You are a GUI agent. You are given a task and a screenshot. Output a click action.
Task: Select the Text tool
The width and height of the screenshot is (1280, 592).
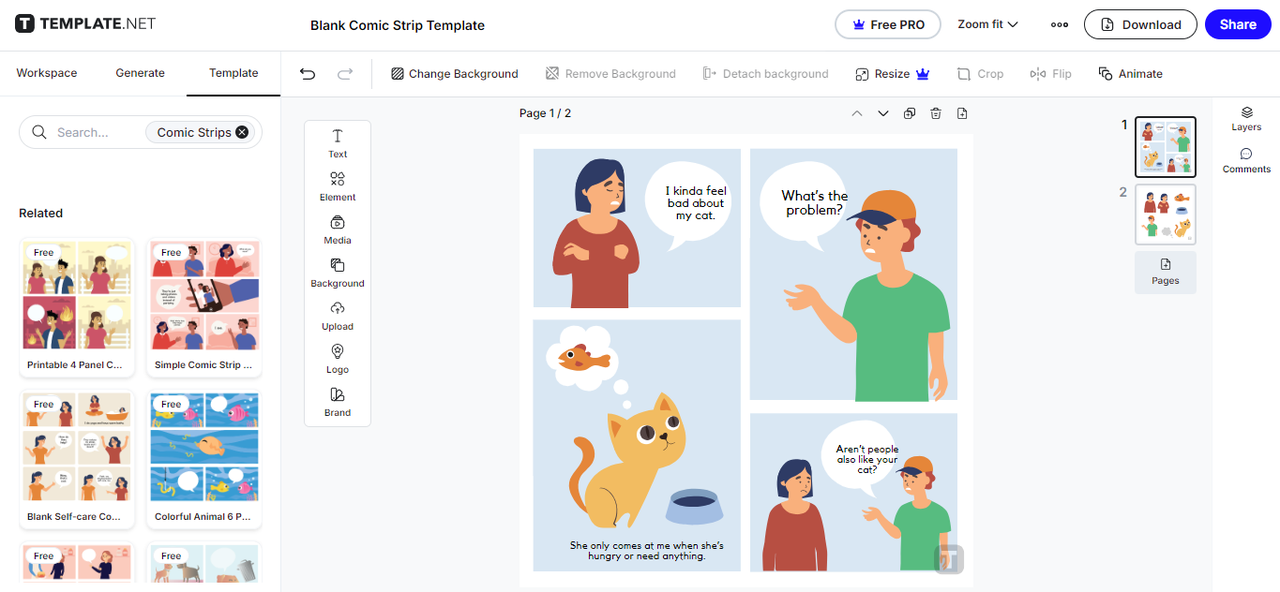(338, 144)
